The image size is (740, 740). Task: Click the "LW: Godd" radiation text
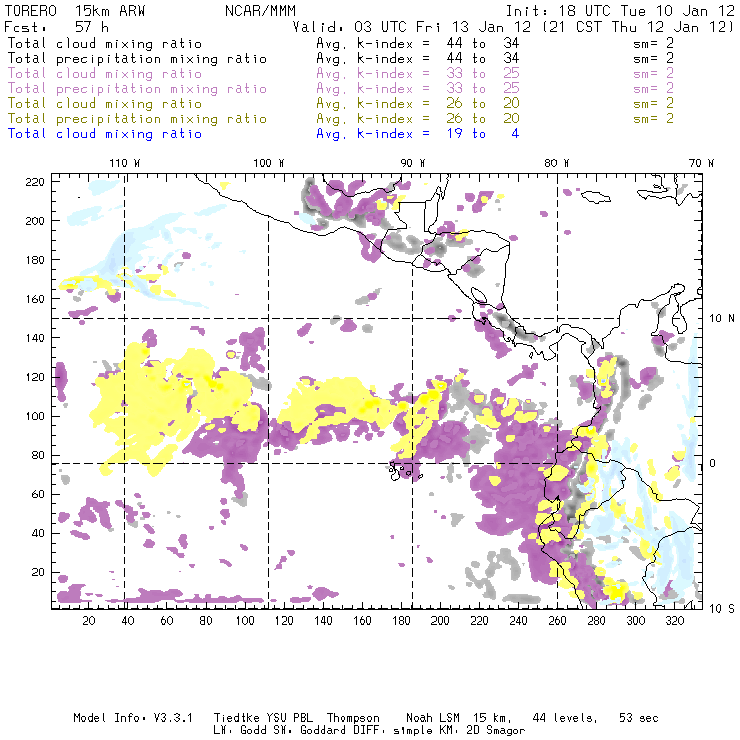pos(240,731)
